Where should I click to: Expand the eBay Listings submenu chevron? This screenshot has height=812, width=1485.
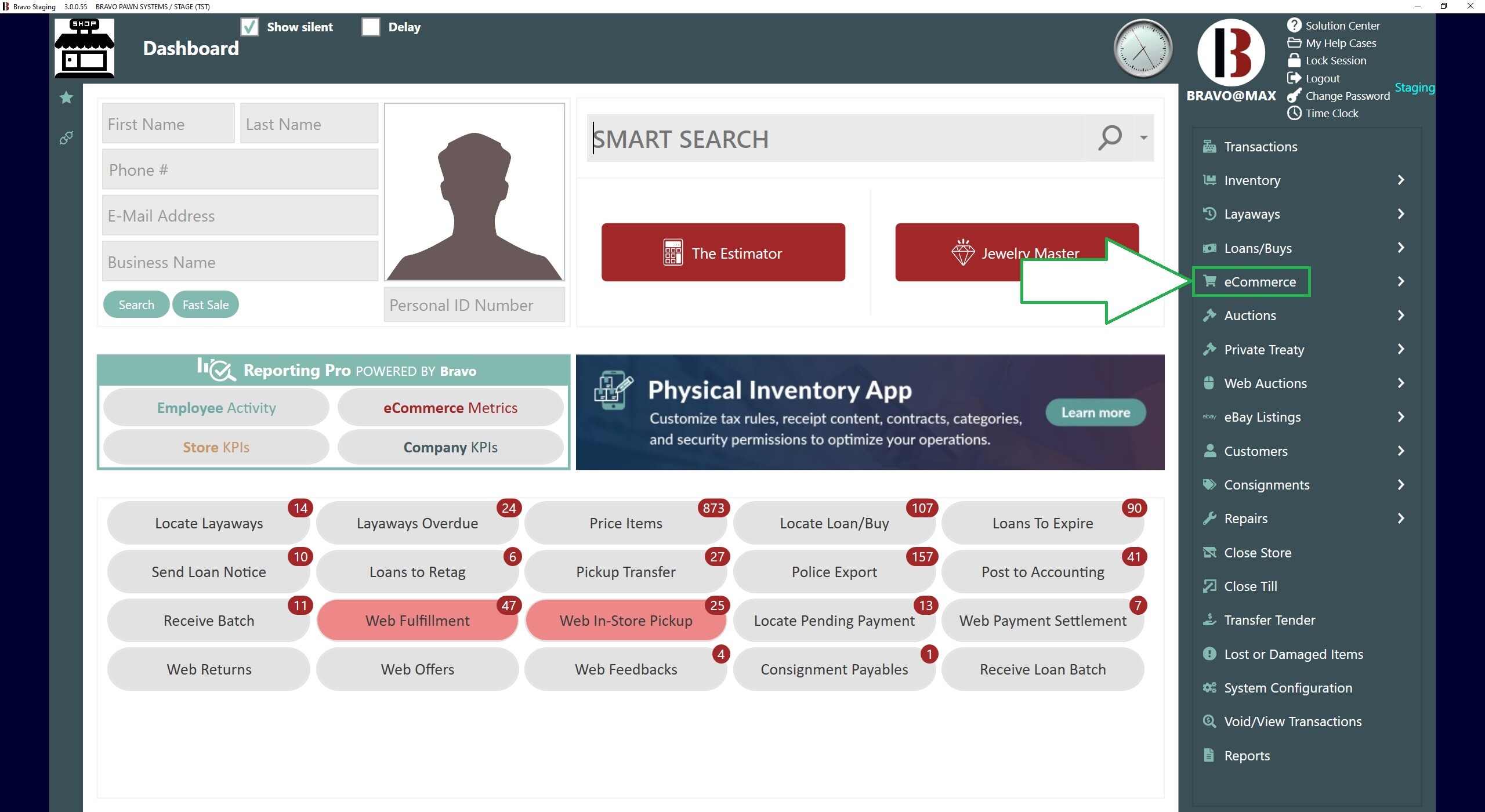tap(1401, 416)
